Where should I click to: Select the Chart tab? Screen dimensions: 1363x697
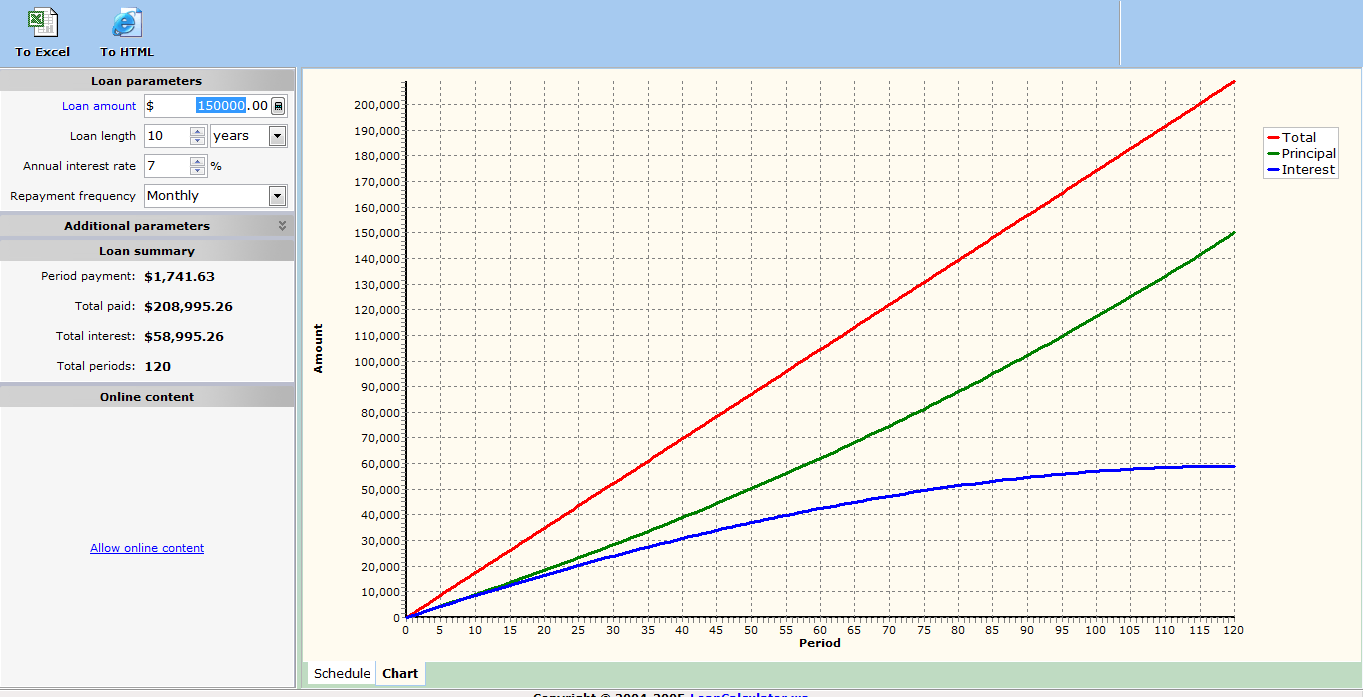pyautogui.click(x=400, y=673)
